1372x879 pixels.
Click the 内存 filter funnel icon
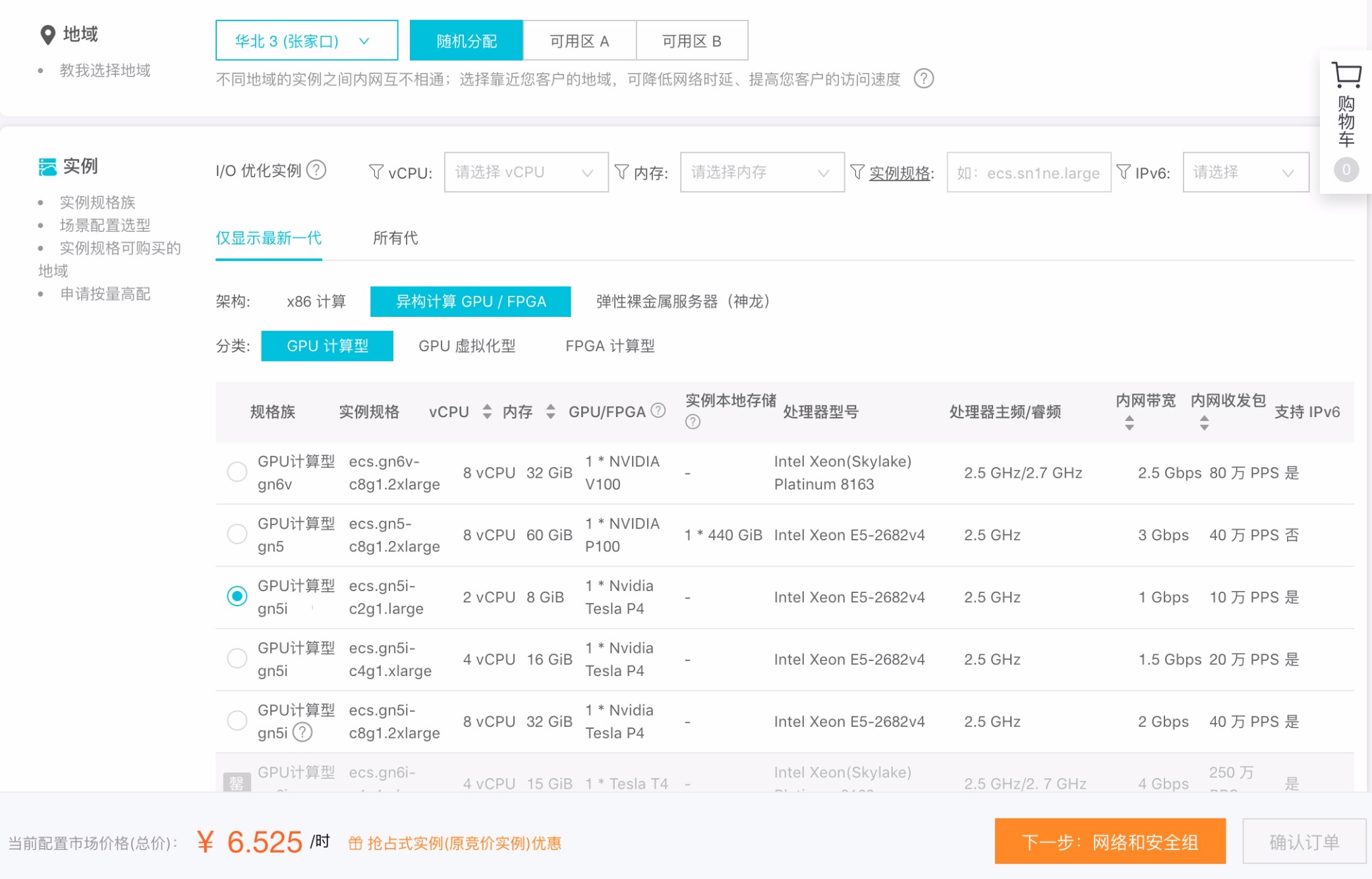pyautogui.click(x=621, y=172)
